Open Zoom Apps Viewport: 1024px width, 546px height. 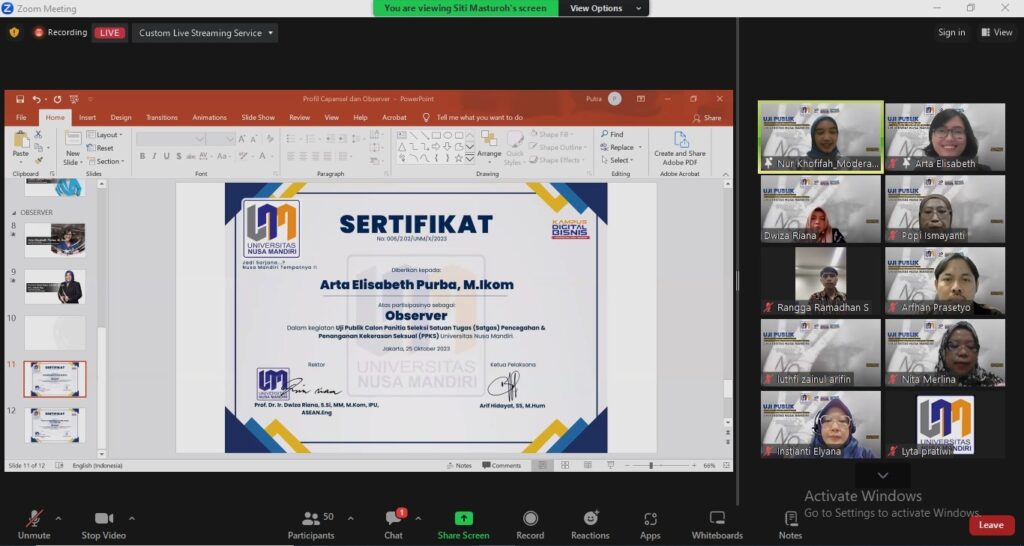click(x=650, y=525)
